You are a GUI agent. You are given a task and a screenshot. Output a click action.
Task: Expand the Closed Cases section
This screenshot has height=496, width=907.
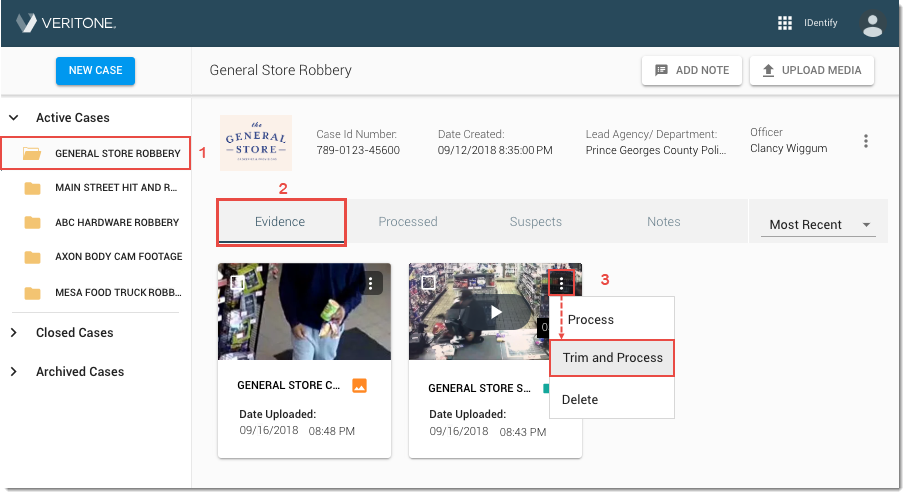coord(14,333)
